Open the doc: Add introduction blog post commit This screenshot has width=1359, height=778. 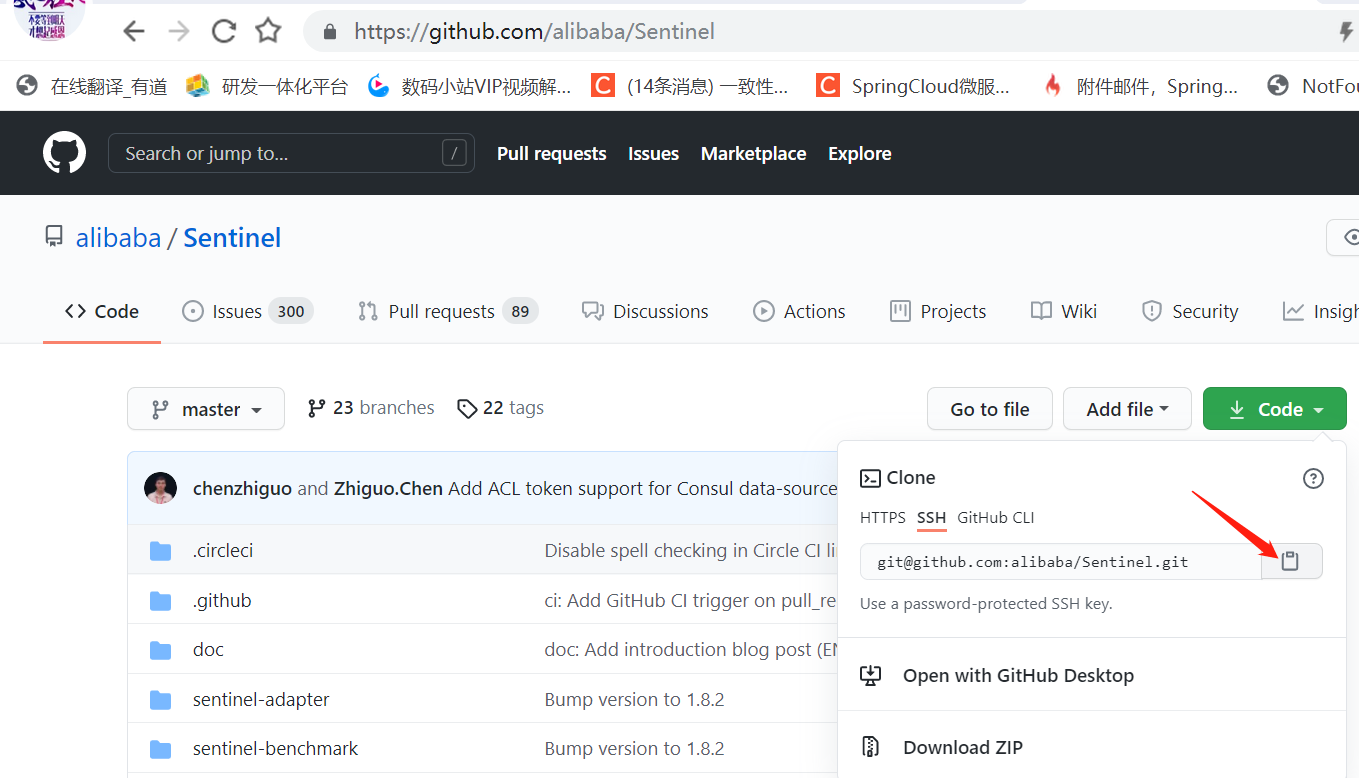691,650
